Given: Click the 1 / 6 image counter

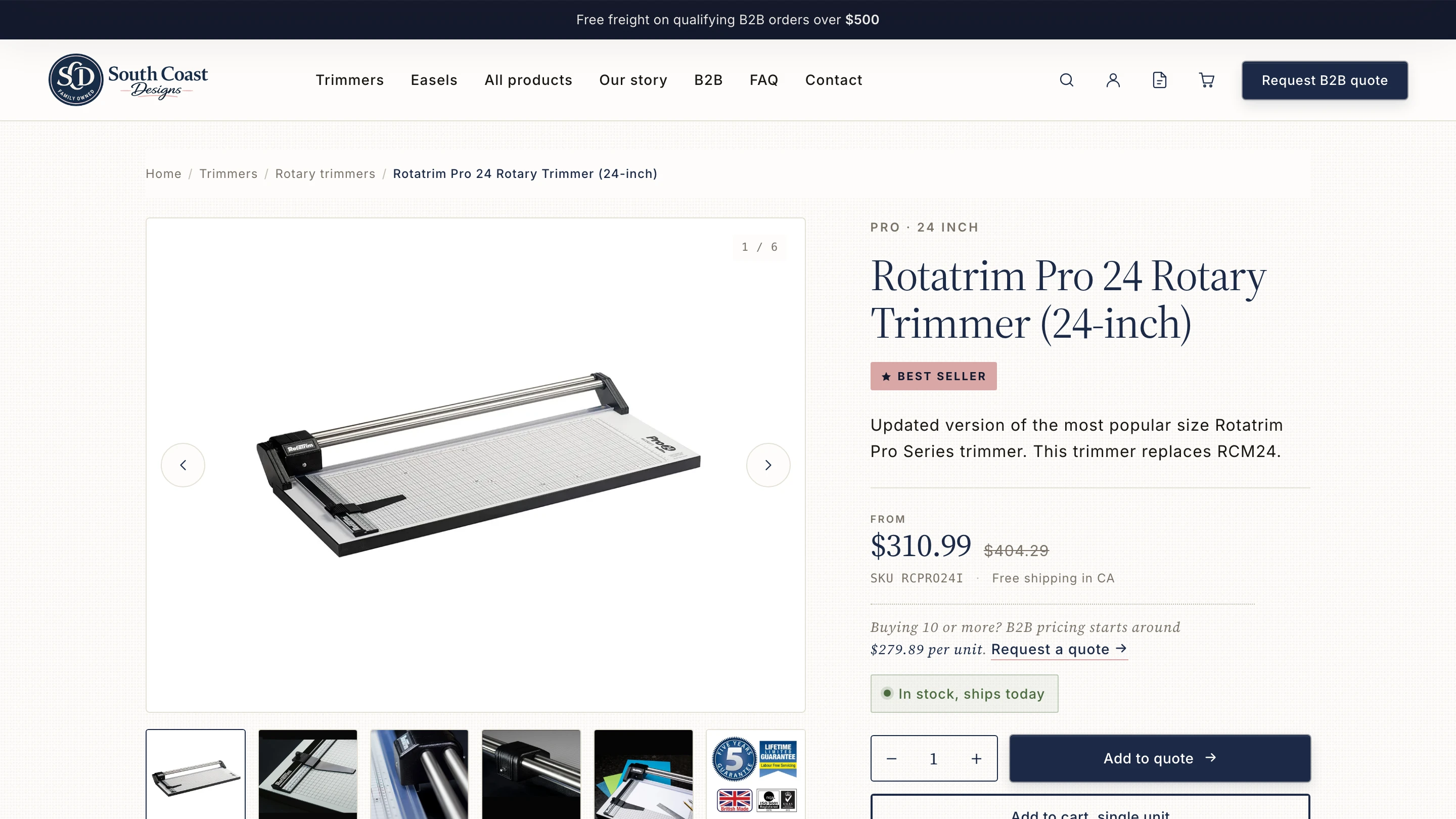Looking at the screenshot, I should pyautogui.click(x=759, y=247).
